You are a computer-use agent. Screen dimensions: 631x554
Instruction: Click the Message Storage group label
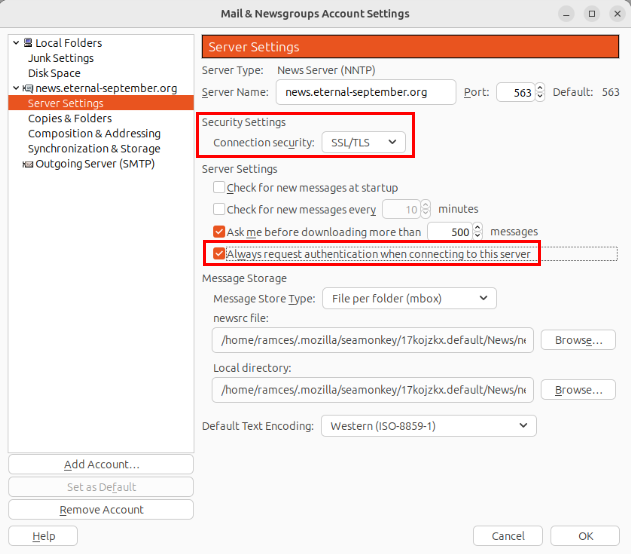coord(244,278)
